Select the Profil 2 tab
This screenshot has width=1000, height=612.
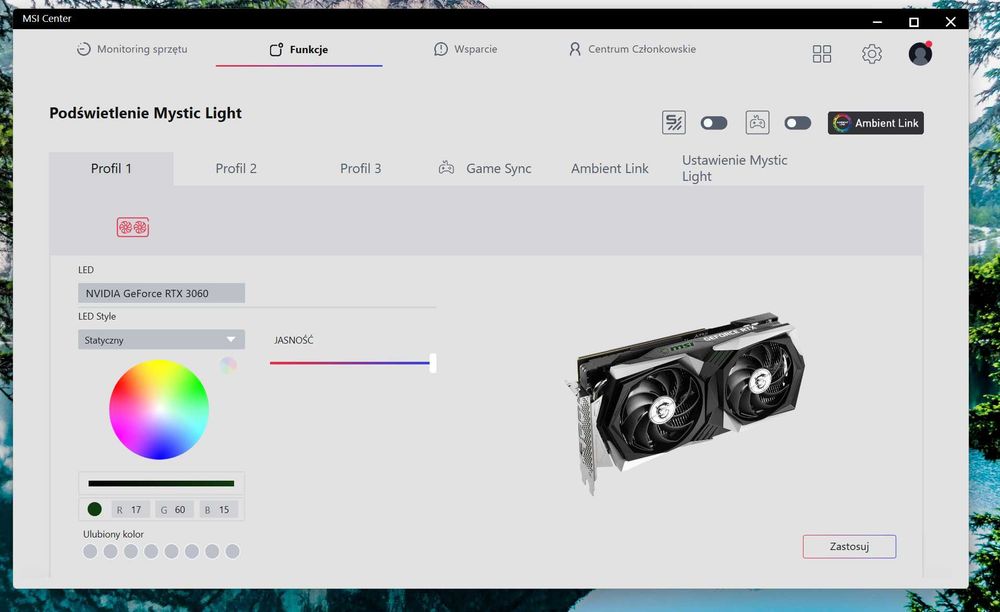tap(236, 168)
